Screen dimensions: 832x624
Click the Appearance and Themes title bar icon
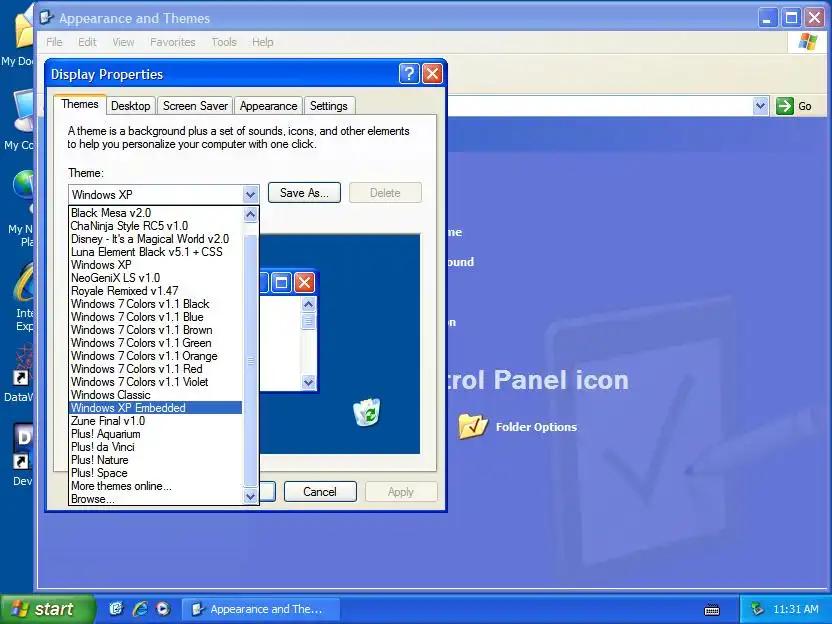click(x=47, y=18)
